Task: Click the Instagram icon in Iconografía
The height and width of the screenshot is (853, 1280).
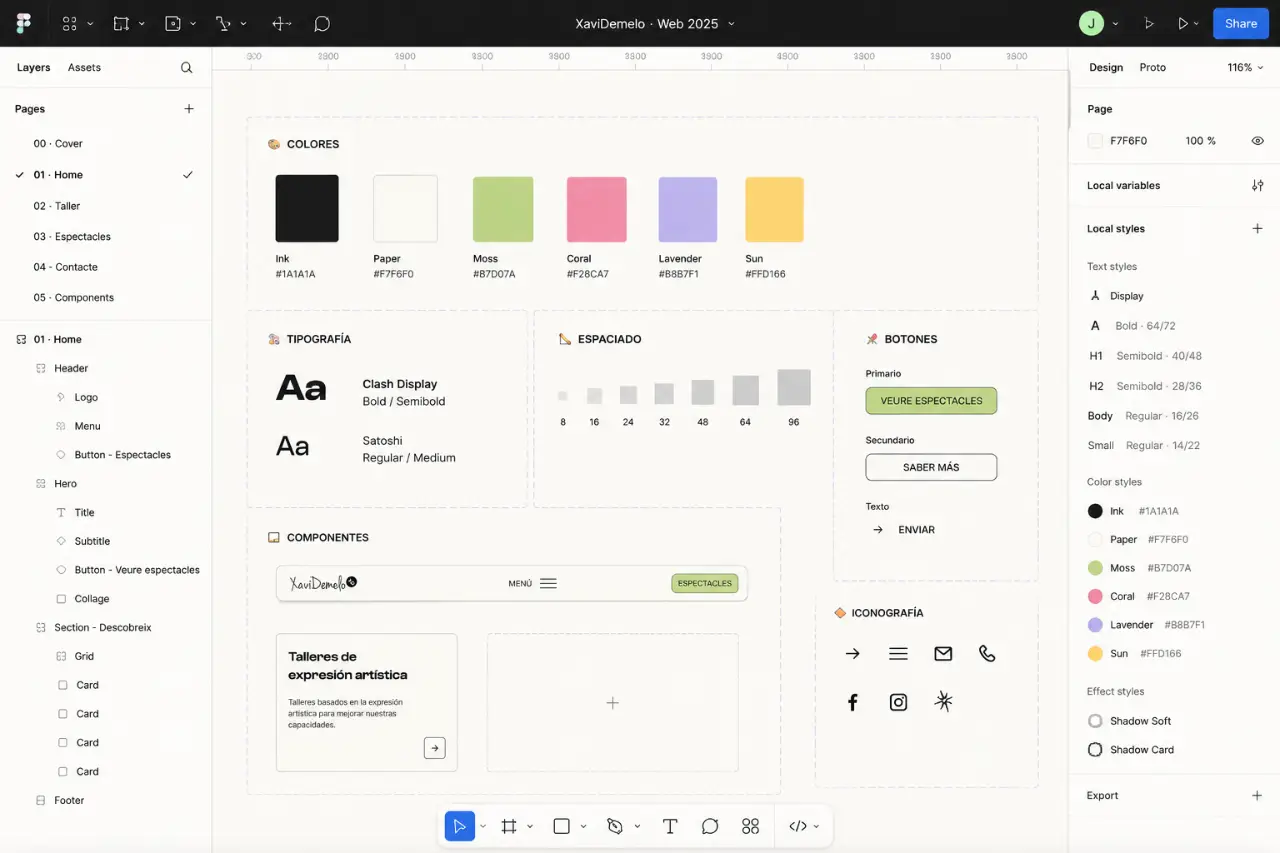Action: pos(898,702)
